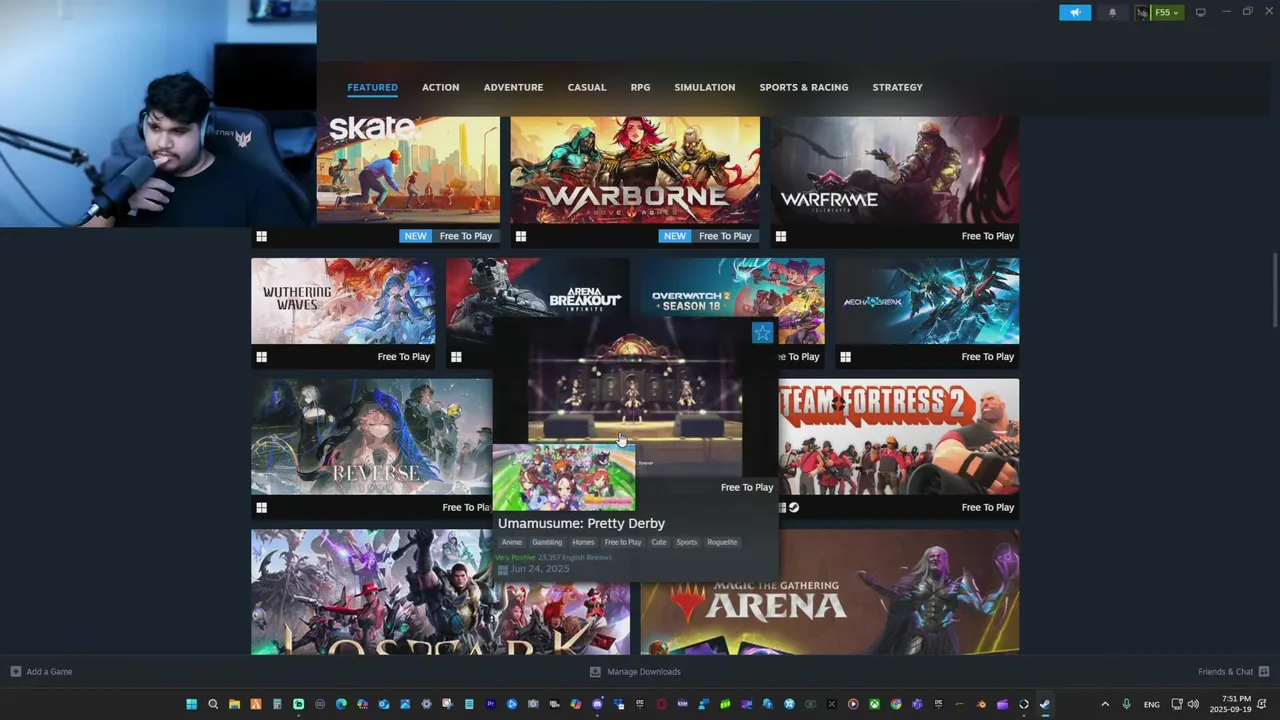Image resolution: width=1280 pixels, height=720 pixels.
Task: Show hidden system tray icons
Action: point(1105,704)
